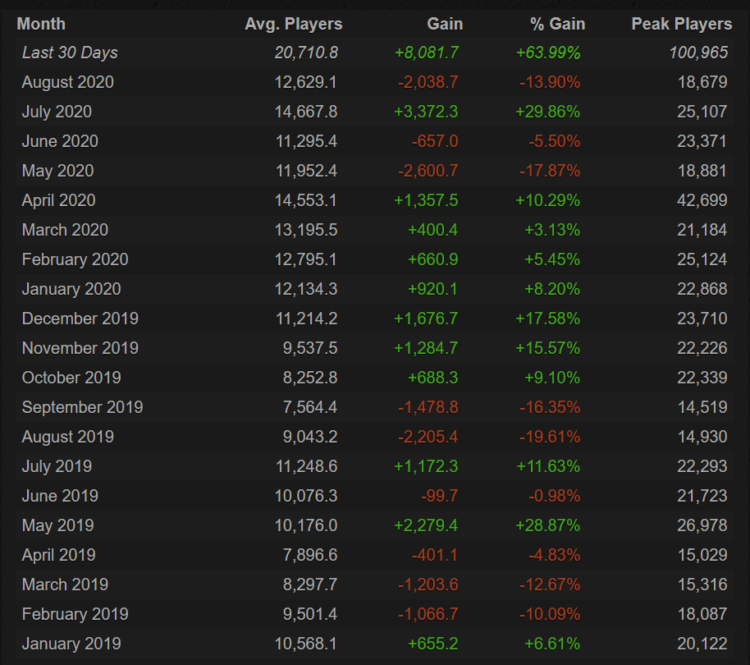Select the Last 30 Days row label
Image resolution: width=750 pixels, height=665 pixels.
[70, 53]
